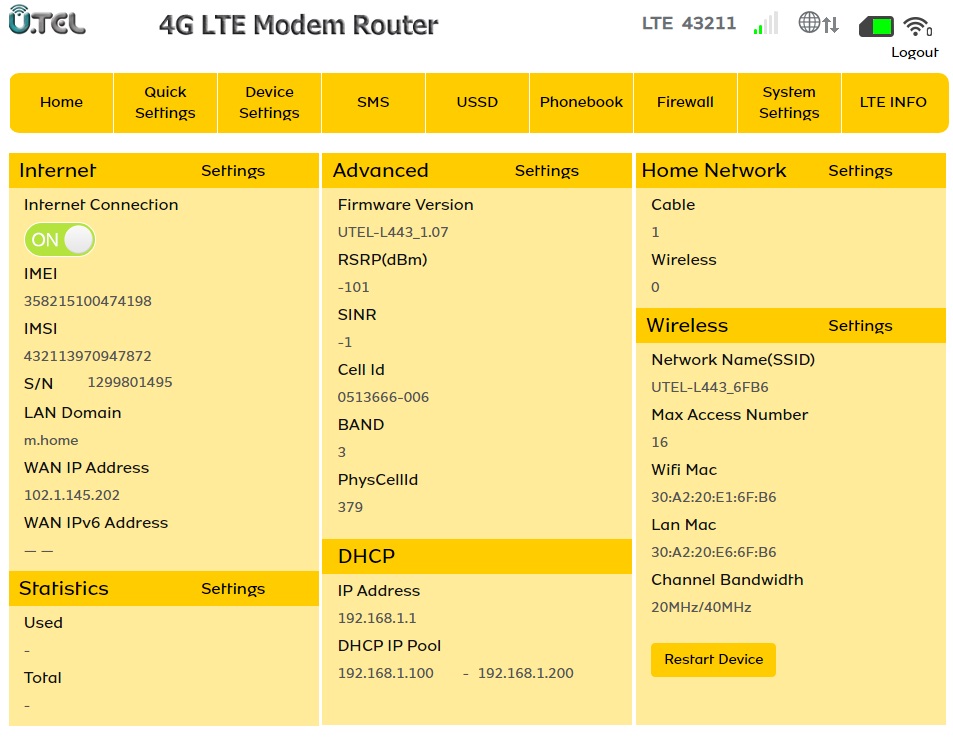This screenshot has height=749, width=953.
Task: Select WAN IP address 102.1.145.202
Action: [x=72, y=495]
